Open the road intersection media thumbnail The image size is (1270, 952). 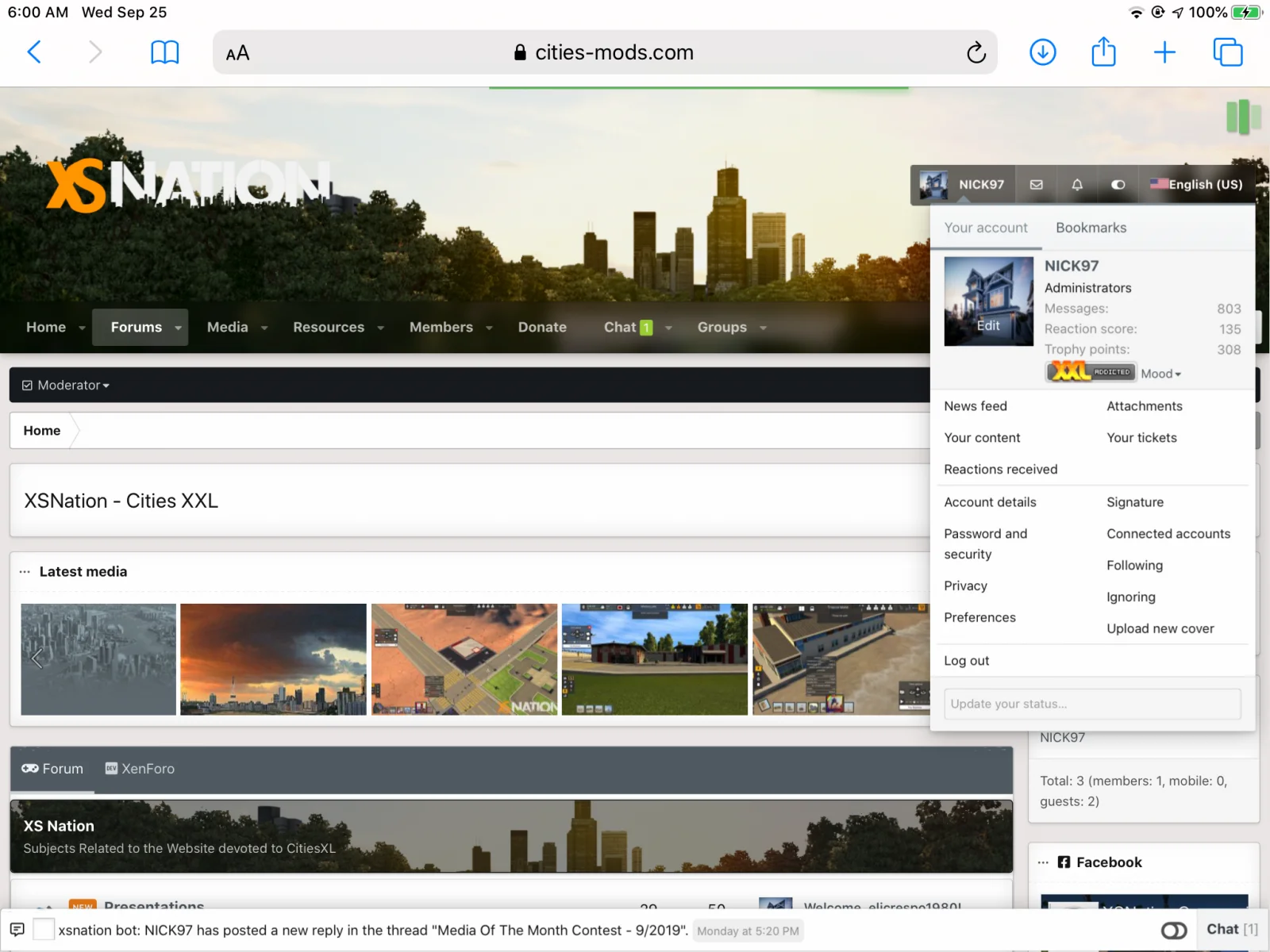464,659
